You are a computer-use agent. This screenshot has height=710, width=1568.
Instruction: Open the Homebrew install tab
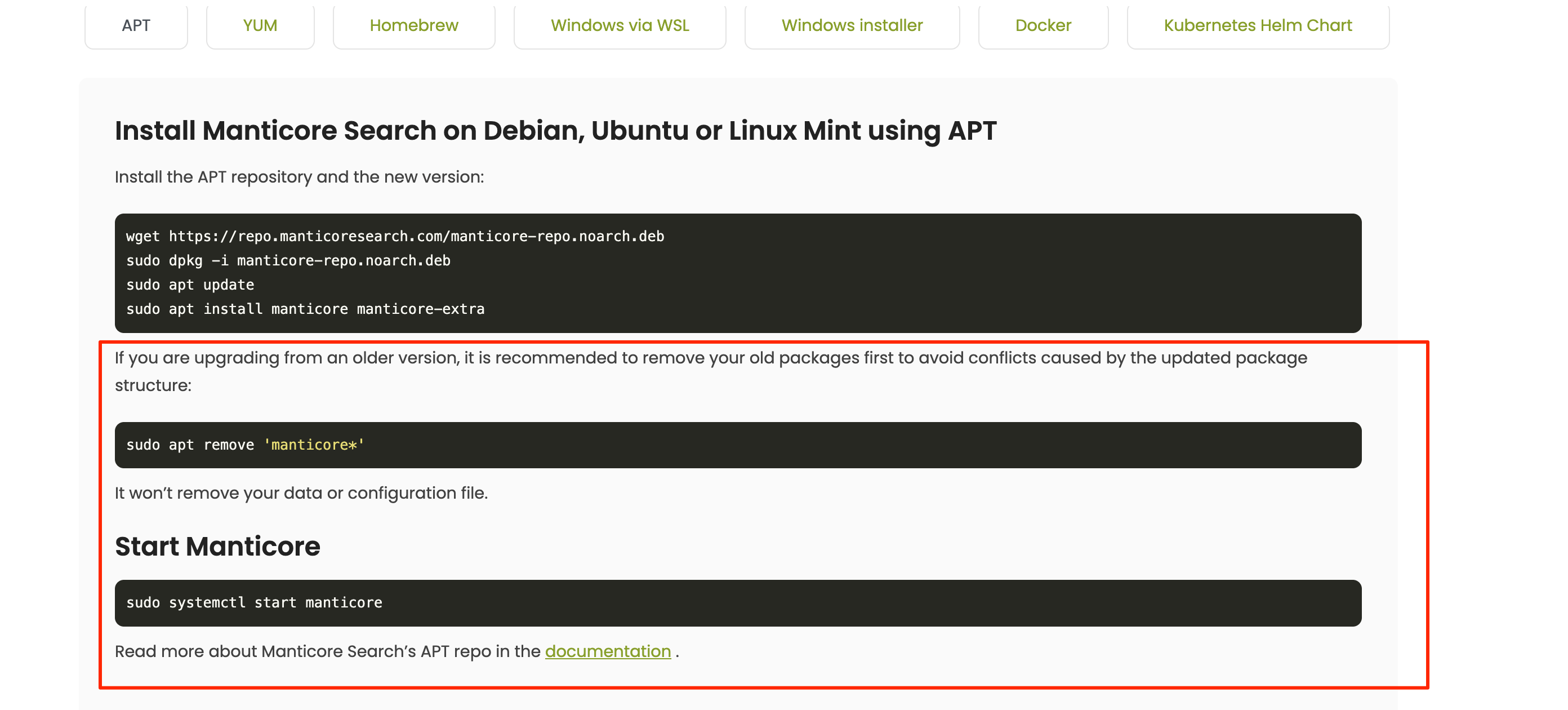414,25
